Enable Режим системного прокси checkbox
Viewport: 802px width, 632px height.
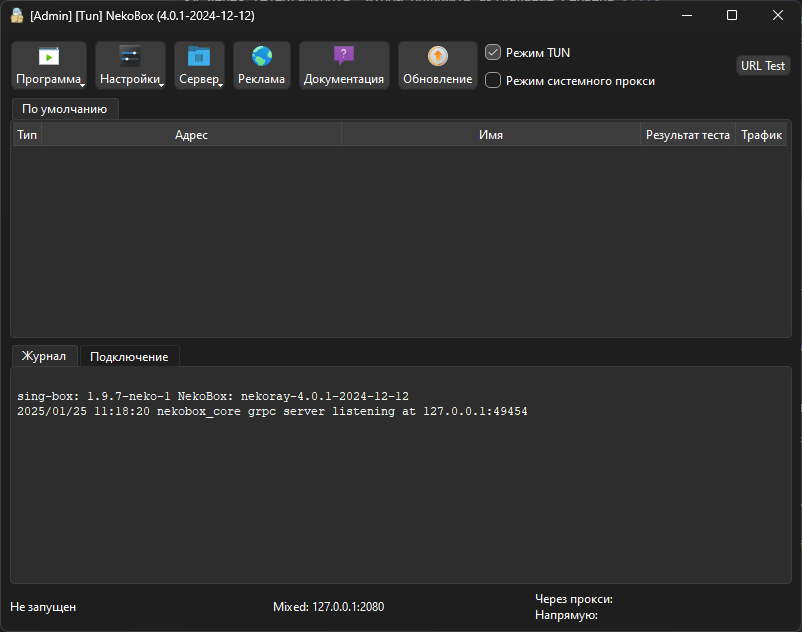[493, 81]
